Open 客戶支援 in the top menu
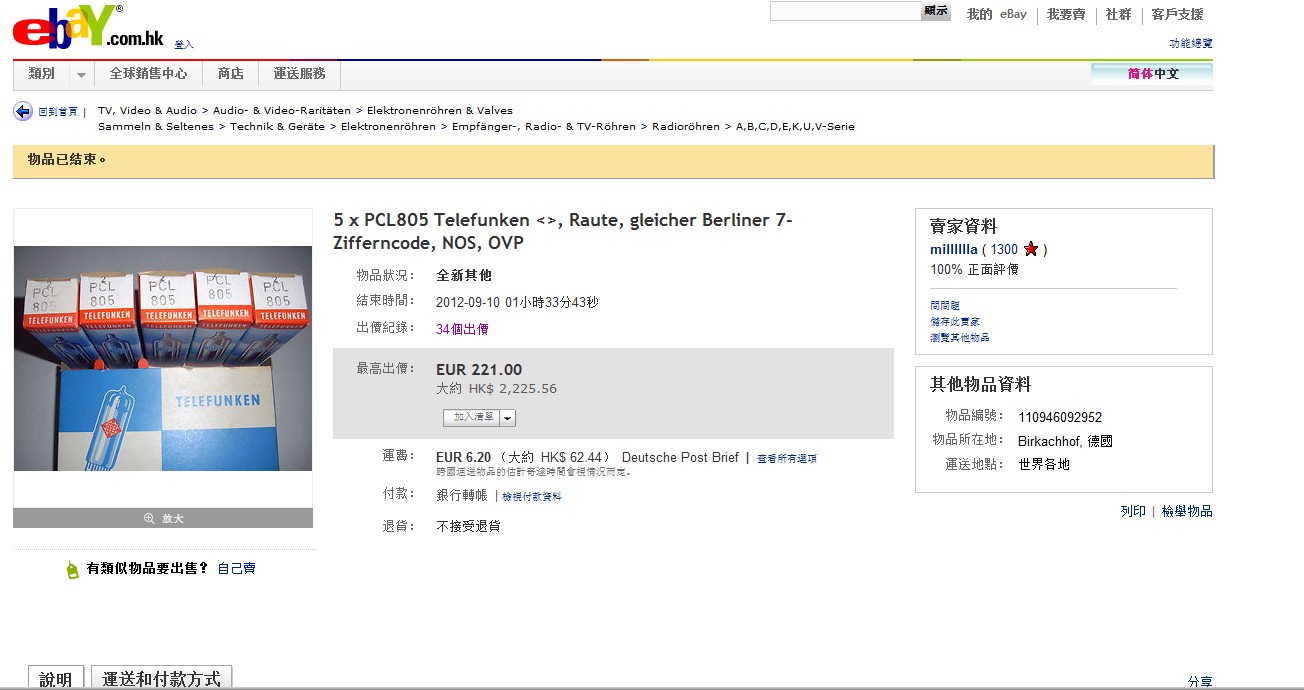Viewport: 1304px width, 690px height. pos(1177,14)
